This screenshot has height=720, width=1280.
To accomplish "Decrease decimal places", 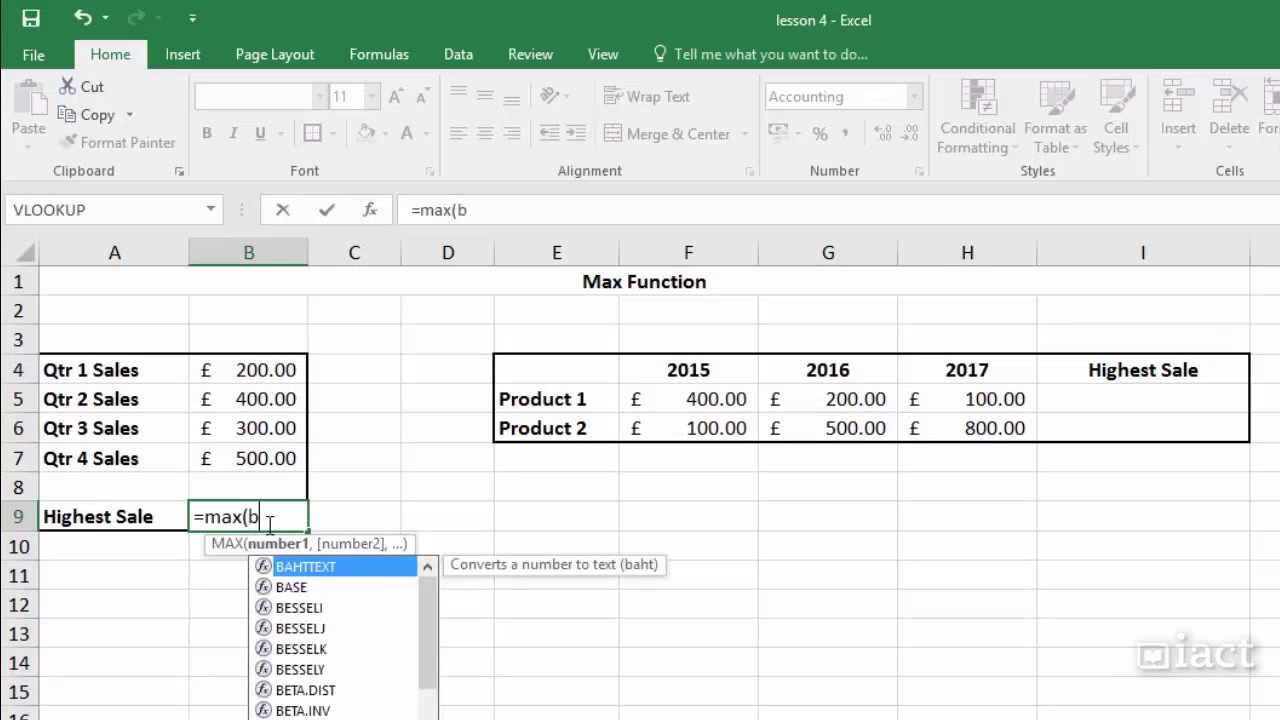I will 908,134.
